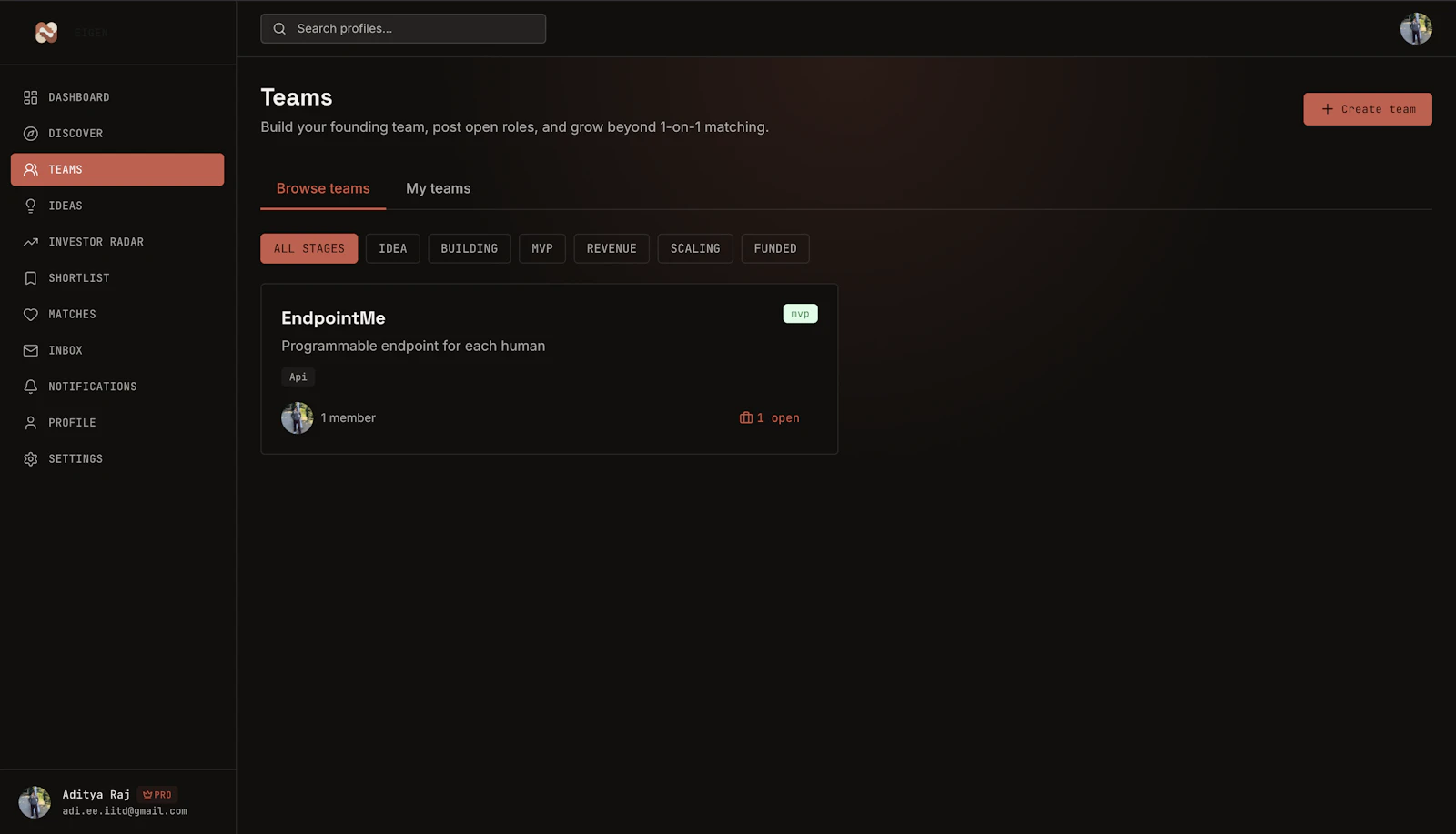Image resolution: width=1456 pixels, height=834 pixels.
Task: Filter teams by MVP stage
Action: [x=542, y=248]
